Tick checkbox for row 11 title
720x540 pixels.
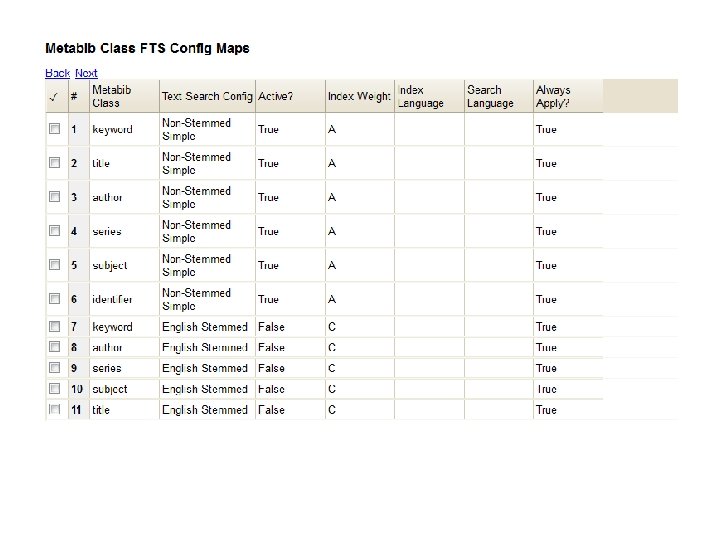55,410
